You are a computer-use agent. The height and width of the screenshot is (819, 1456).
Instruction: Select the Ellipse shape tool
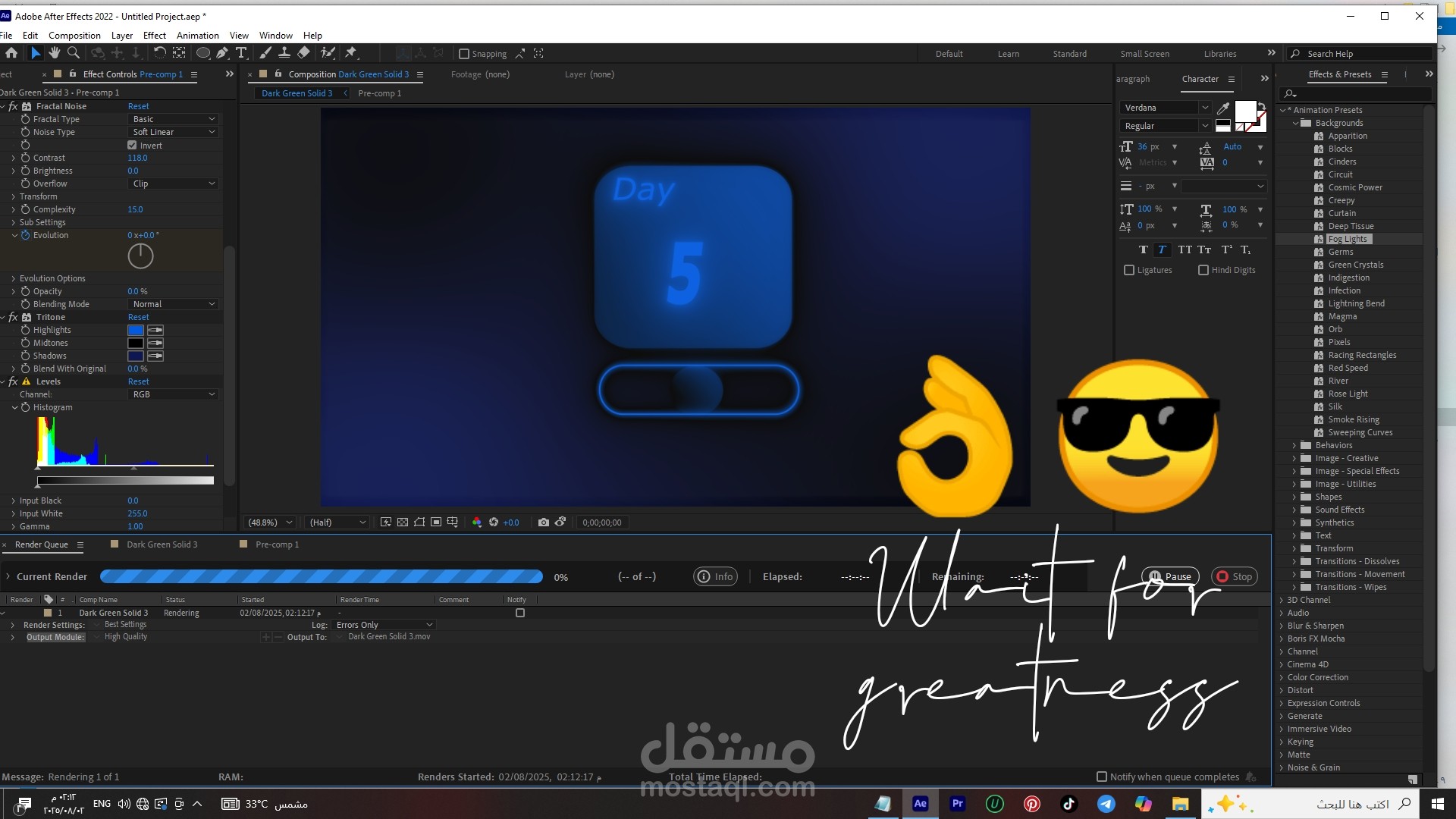pos(202,53)
